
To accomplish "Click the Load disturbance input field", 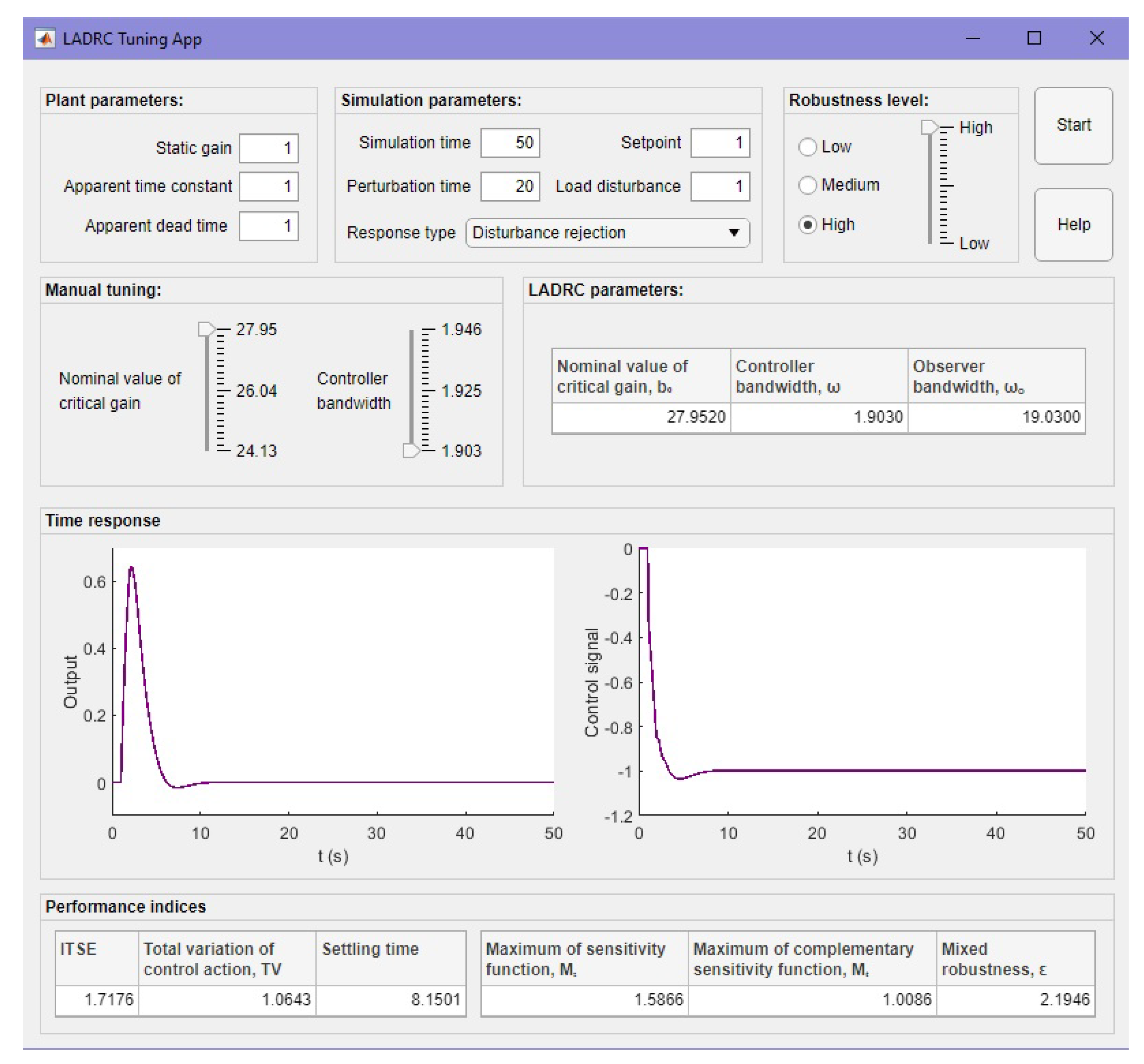I will coord(720,186).
